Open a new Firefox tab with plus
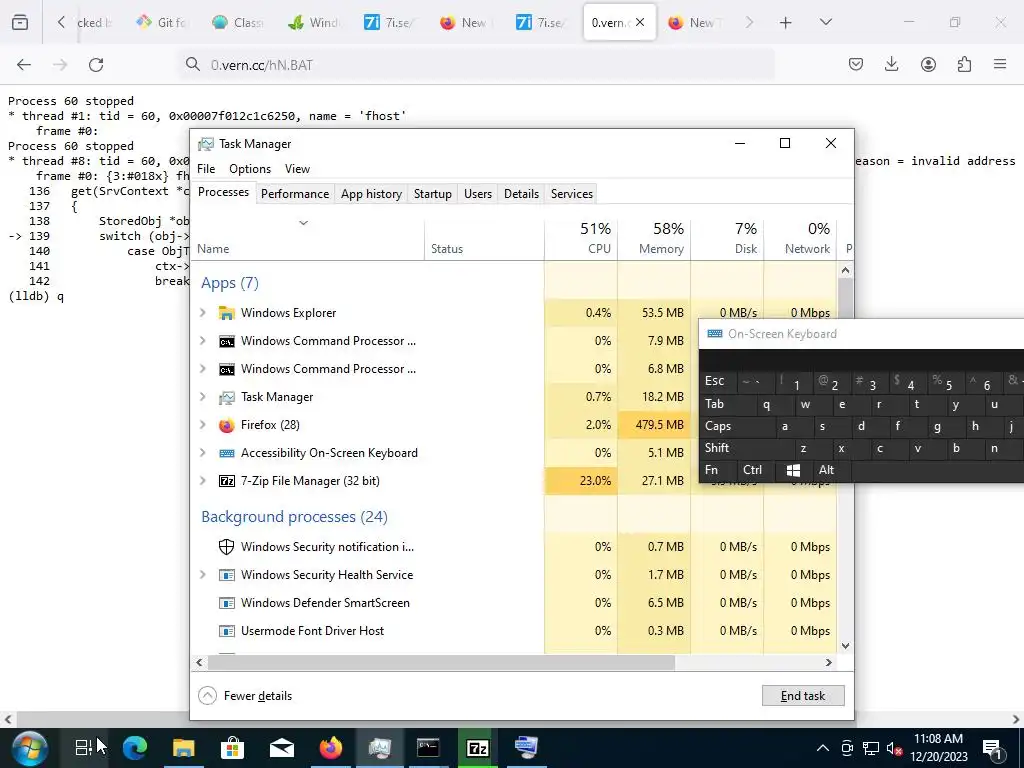 point(786,23)
